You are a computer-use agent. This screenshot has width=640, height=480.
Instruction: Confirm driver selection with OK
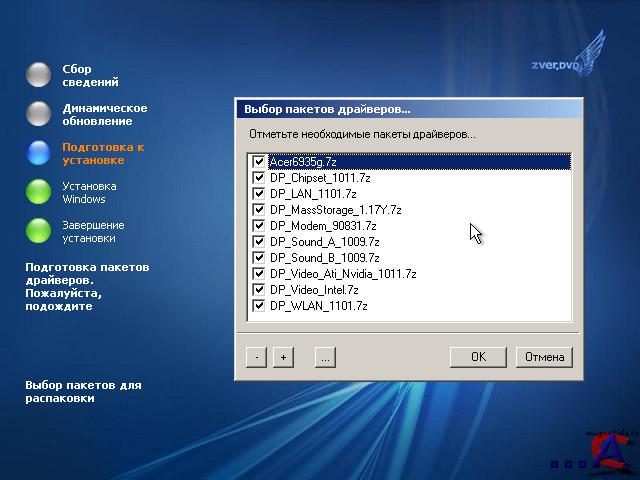click(478, 357)
